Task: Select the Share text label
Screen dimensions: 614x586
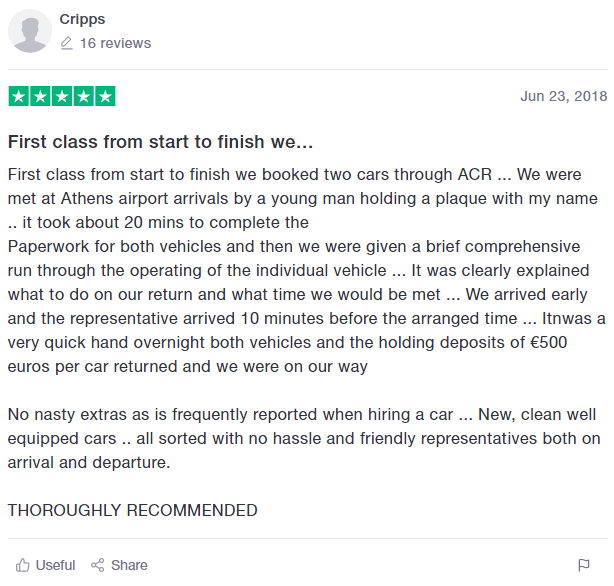Action: [129, 565]
